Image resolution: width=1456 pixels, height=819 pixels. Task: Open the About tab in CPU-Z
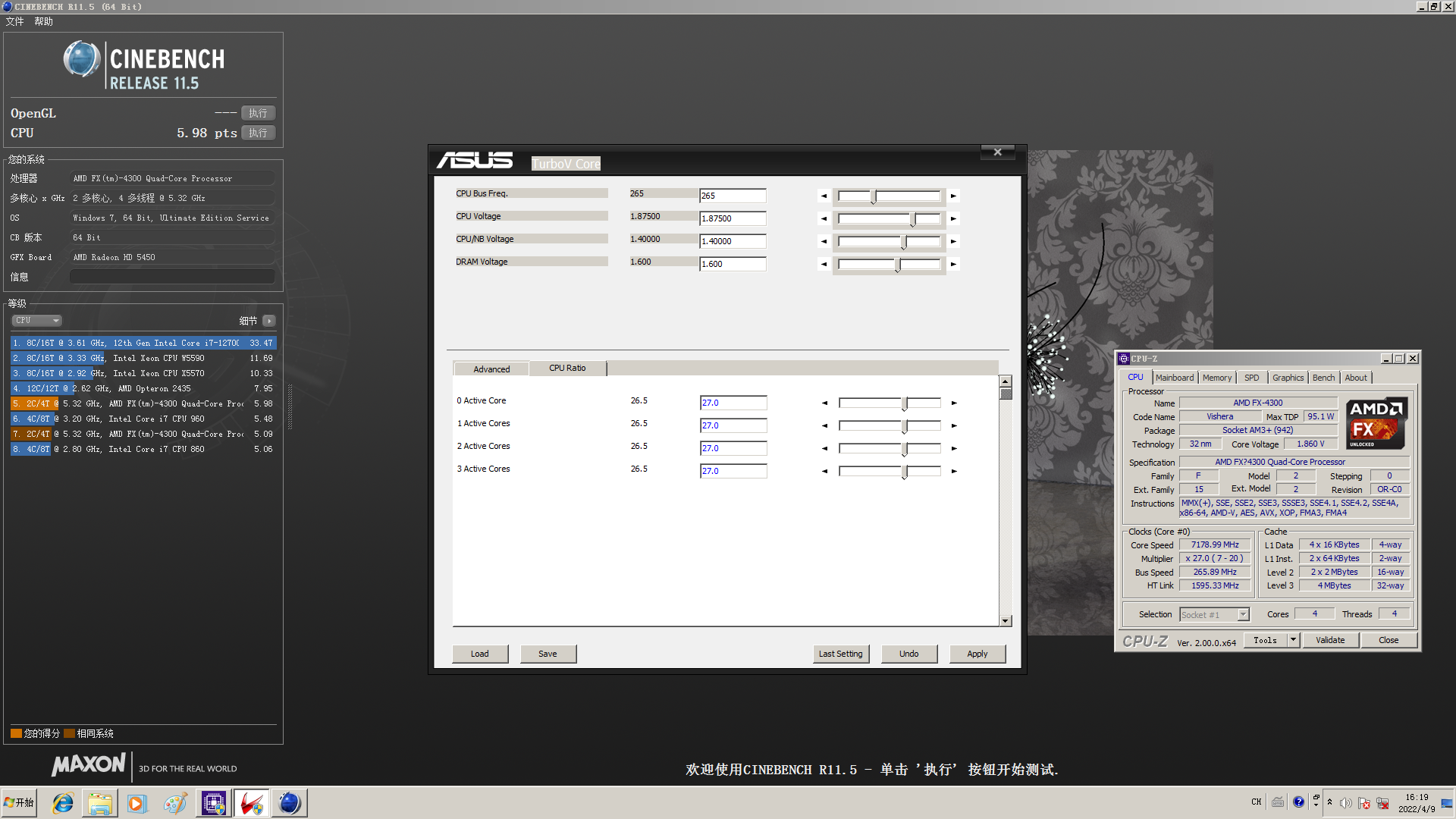pos(1356,378)
